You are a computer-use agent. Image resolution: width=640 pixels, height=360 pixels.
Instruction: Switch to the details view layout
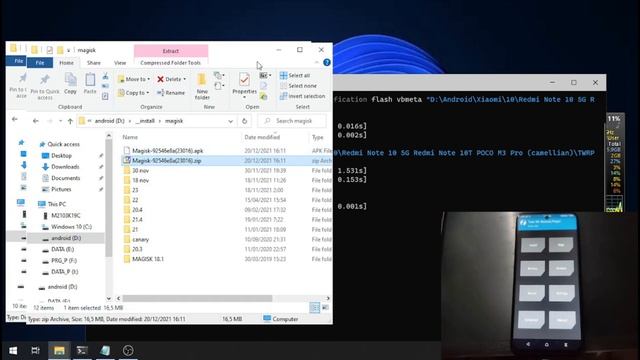[314, 308]
